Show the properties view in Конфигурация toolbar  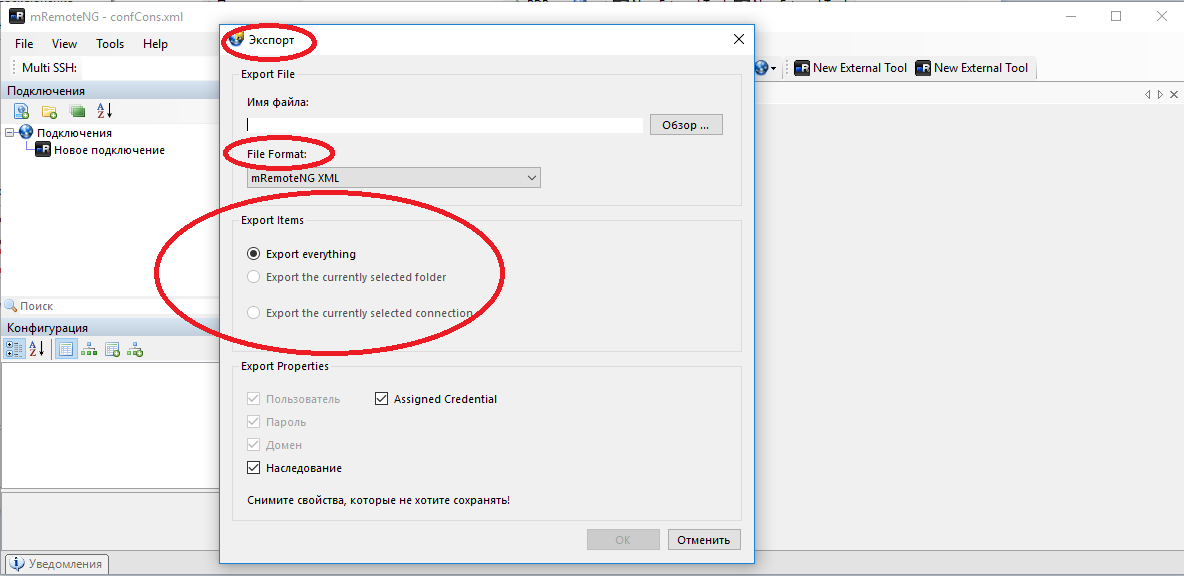coord(66,349)
